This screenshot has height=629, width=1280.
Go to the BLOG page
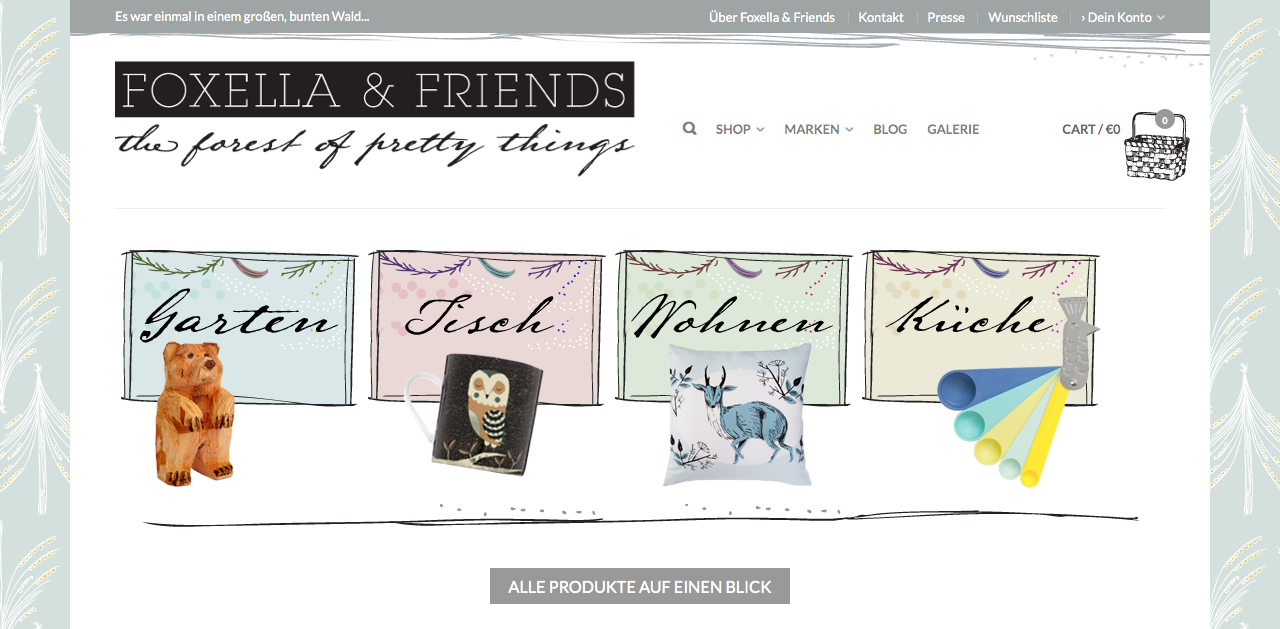[890, 129]
